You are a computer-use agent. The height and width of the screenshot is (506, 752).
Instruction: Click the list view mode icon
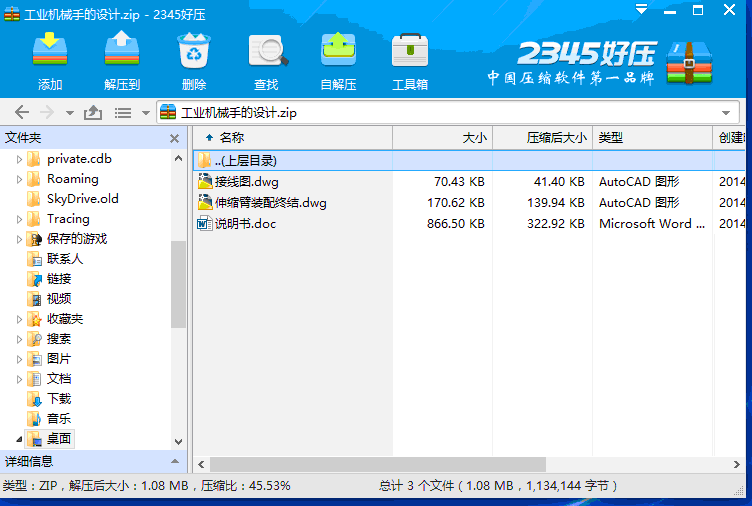(123, 113)
